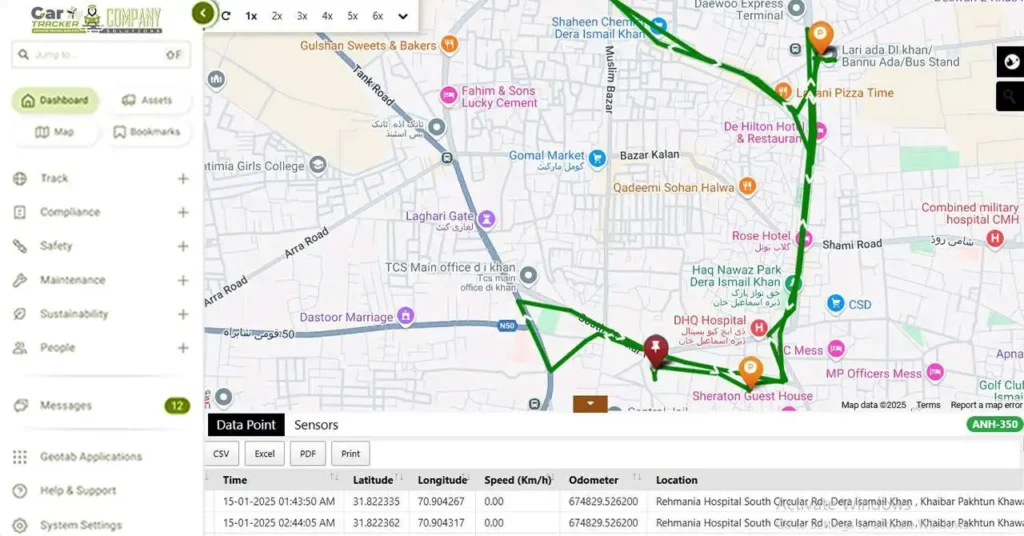Sort table by Odometer column

coord(605,480)
